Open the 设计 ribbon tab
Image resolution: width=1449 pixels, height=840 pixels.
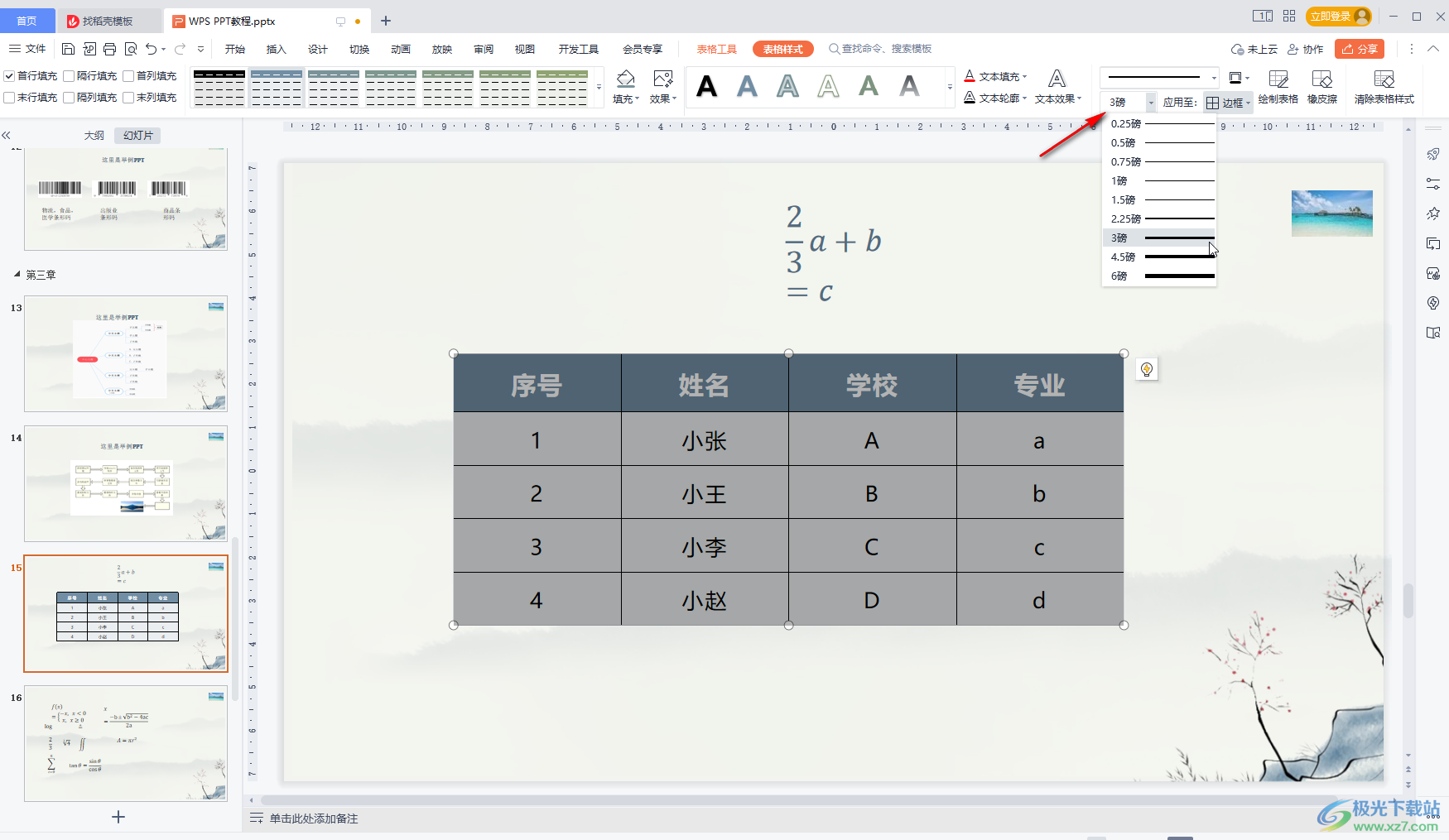pyautogui.click(x=317, y=49)
